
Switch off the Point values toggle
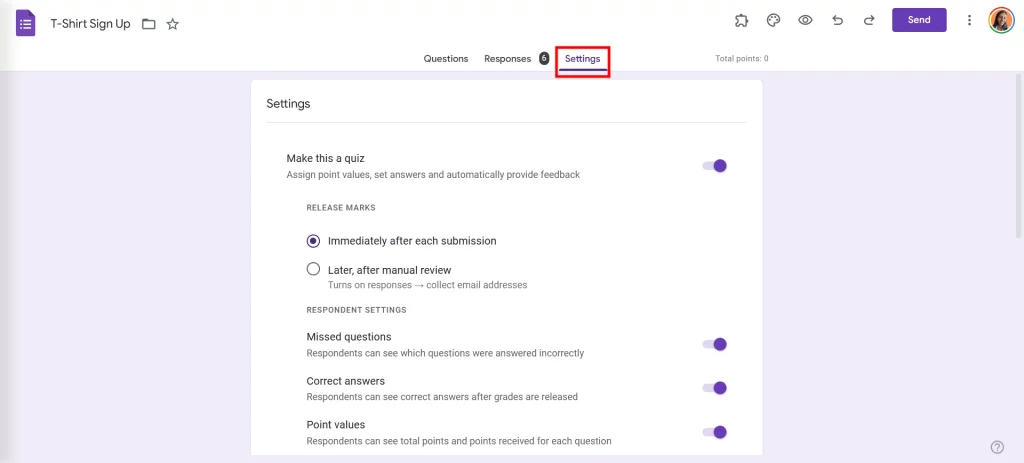coord(714,432)
